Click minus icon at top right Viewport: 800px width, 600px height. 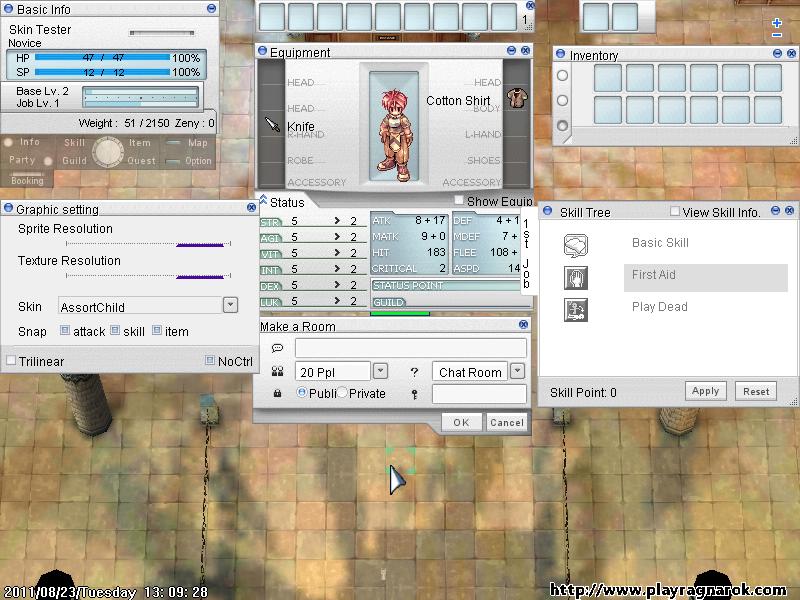777,35
